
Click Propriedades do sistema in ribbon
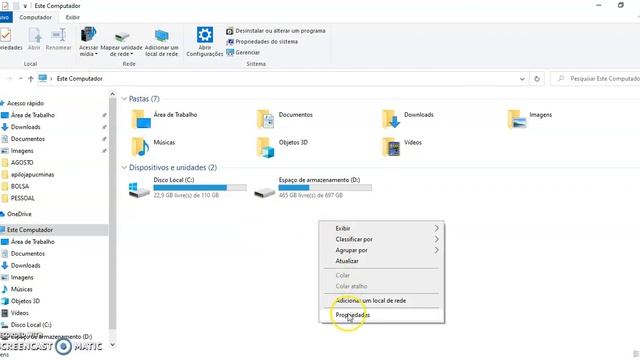[x=262, y=42]
